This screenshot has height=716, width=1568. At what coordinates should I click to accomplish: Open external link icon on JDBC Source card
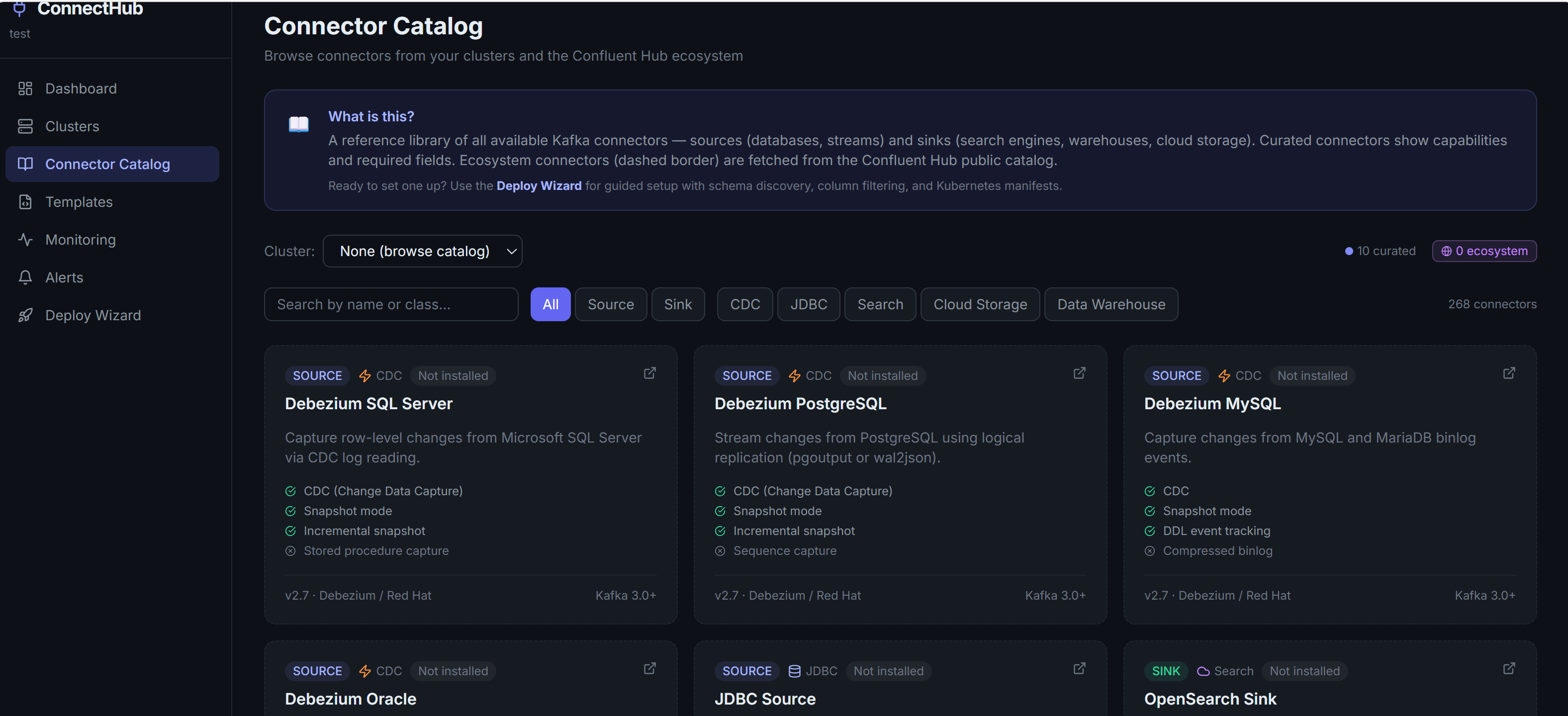point(1079,668)
